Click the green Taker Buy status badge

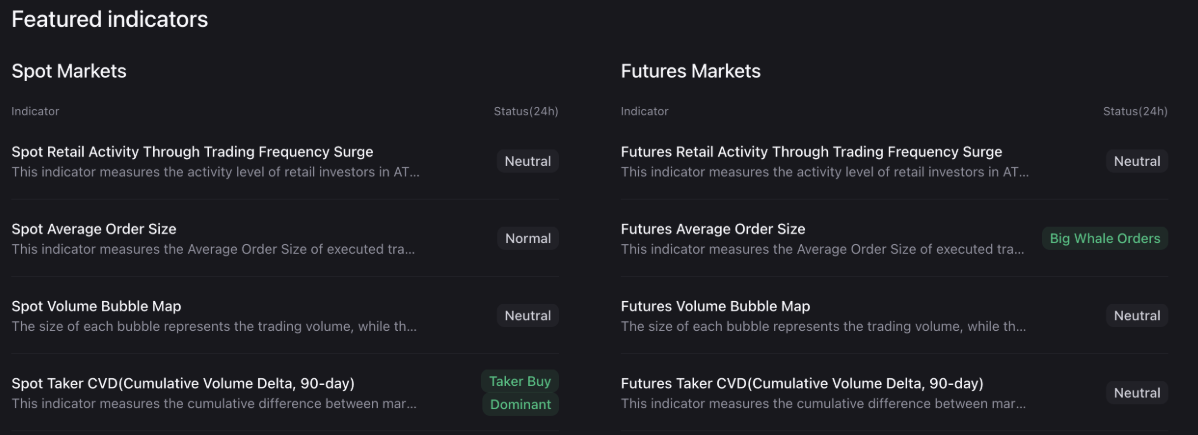click(x=520, y=381)
